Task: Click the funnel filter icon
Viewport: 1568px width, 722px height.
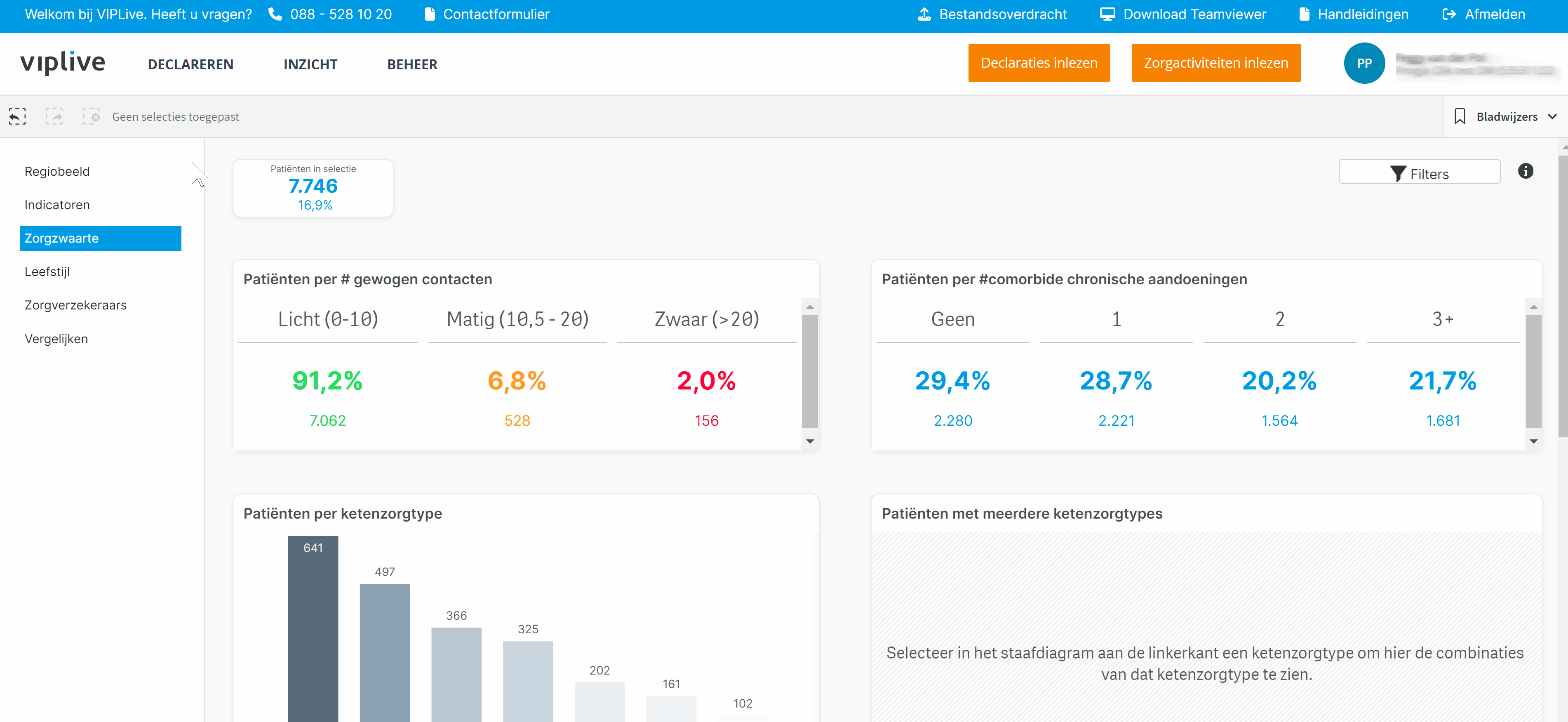Action: [1398, 174]
